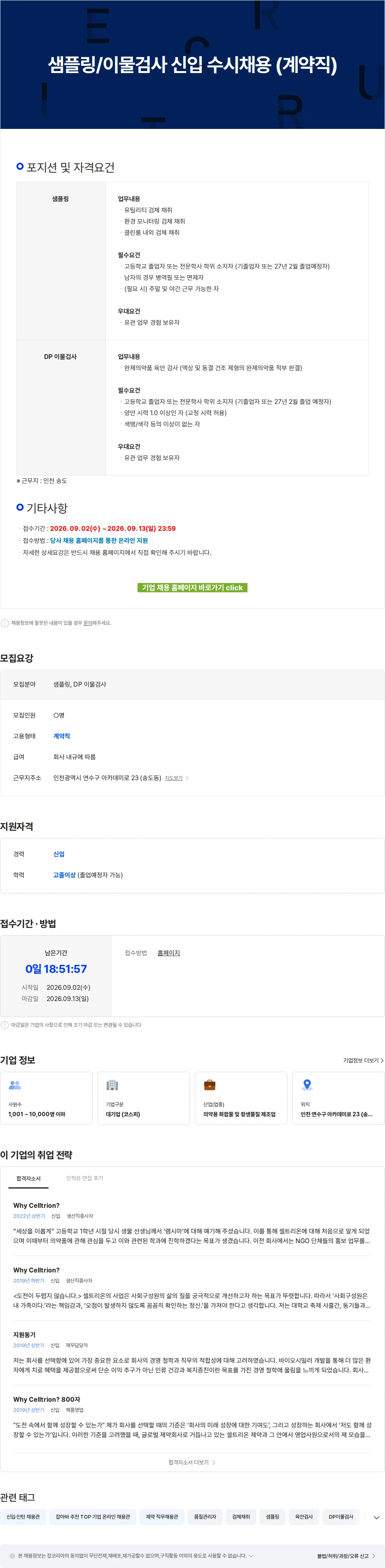Click the chevron after 기업정보 더보기
385x1568 pixels.
(x=381, y=1060)
